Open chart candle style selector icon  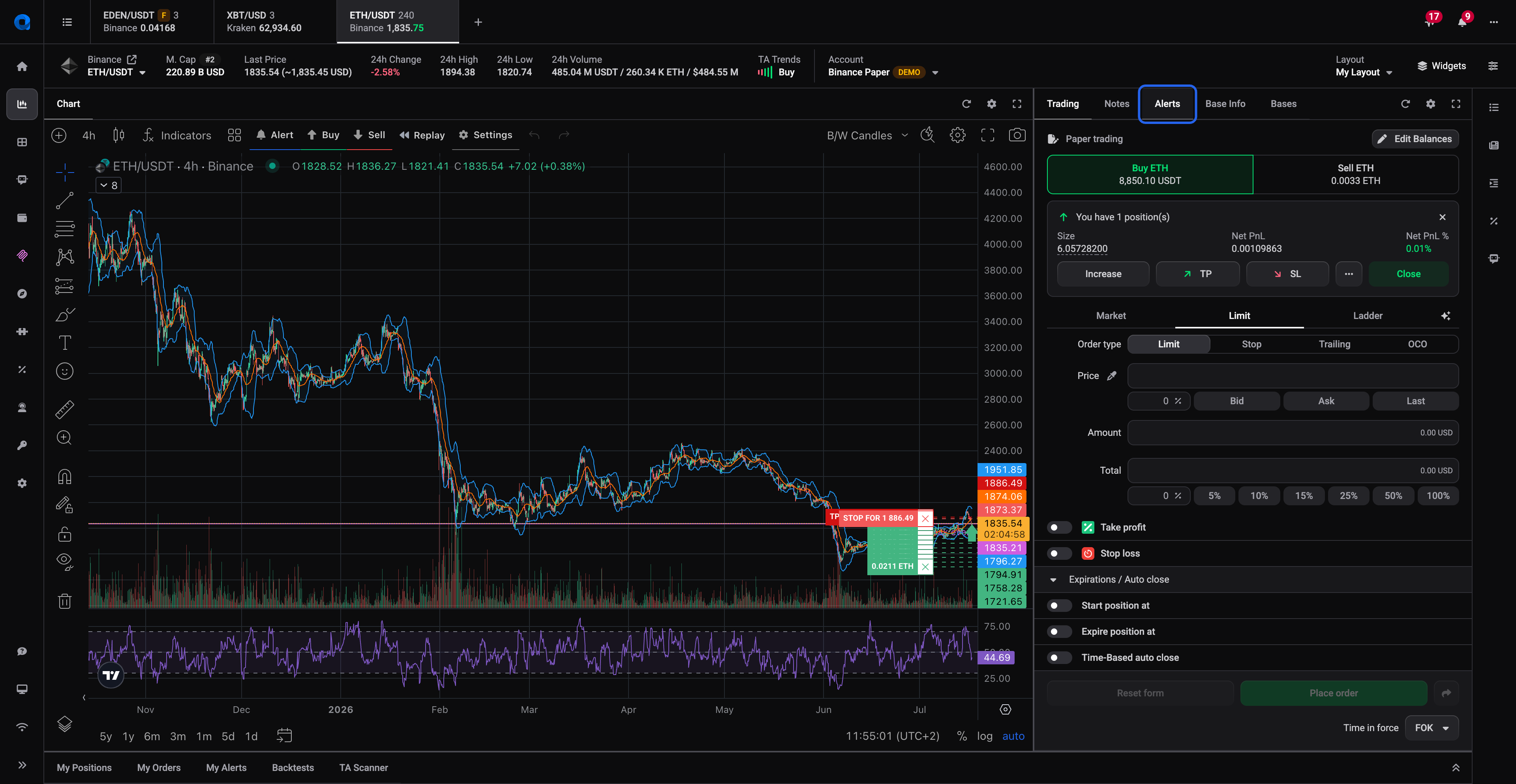118,135
